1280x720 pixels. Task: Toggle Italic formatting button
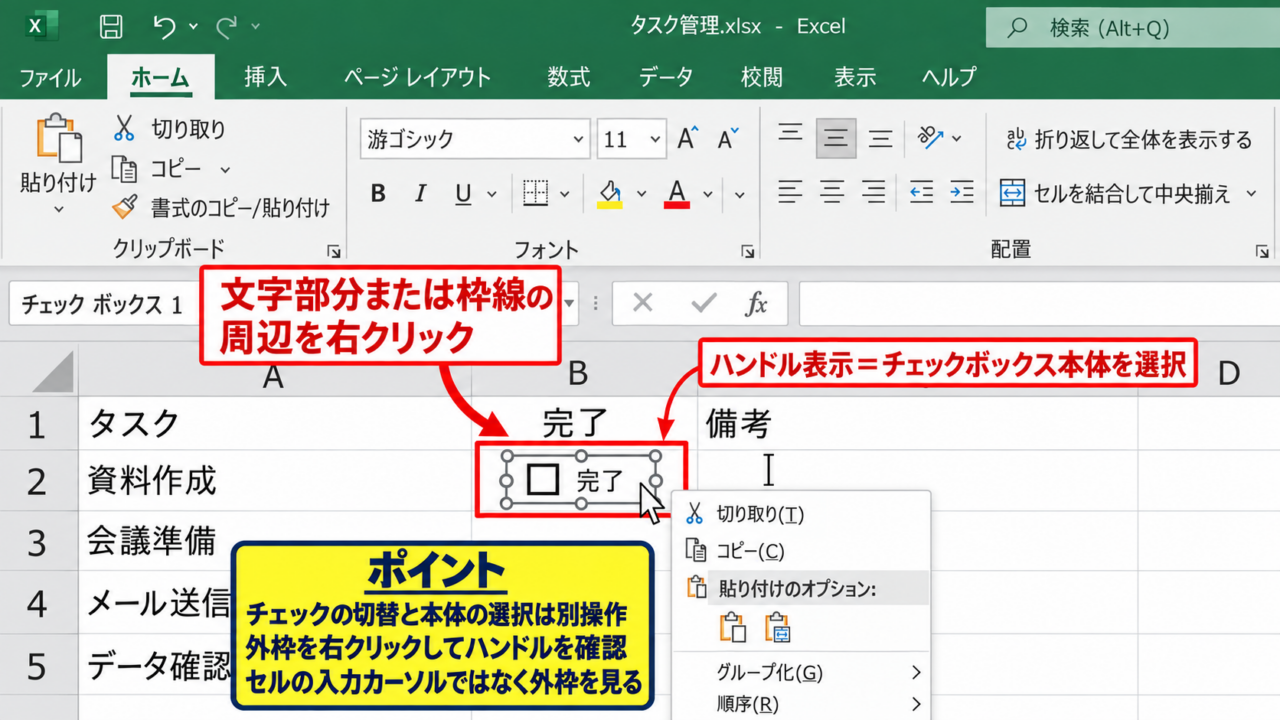tap(421, 194)
